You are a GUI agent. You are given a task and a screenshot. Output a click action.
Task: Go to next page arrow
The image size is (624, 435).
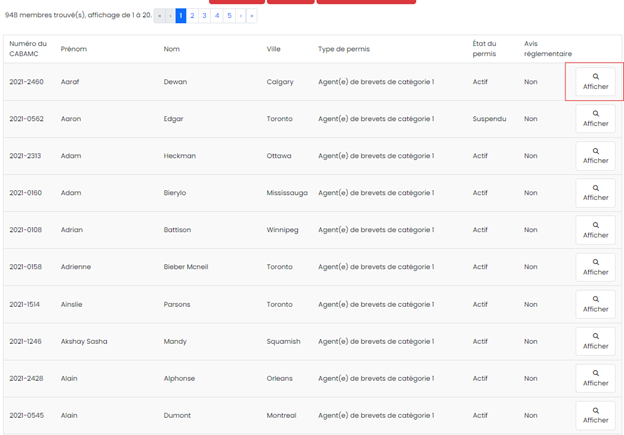pos(241,16)
